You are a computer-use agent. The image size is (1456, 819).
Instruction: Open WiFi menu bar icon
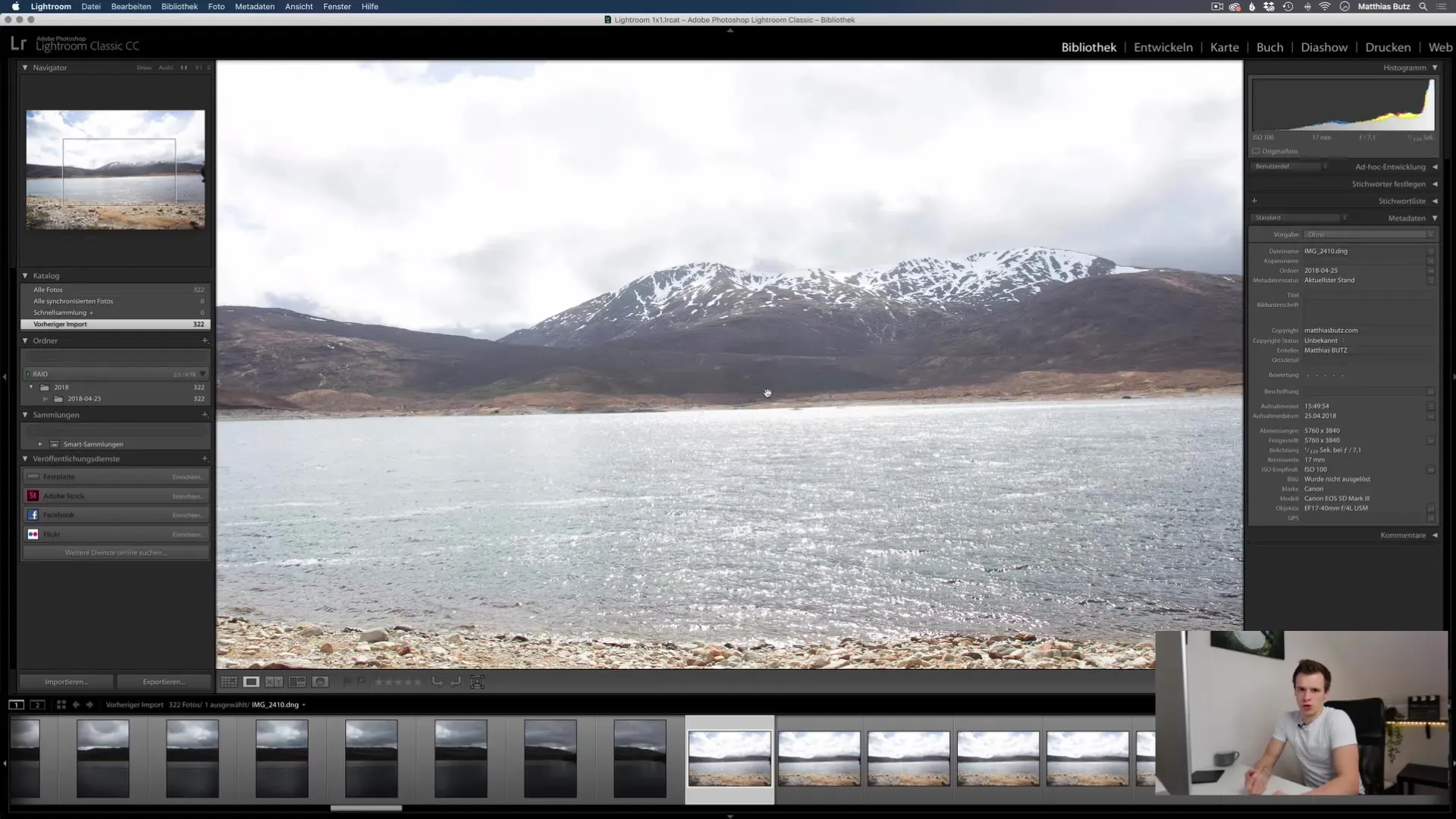coord(1325,6)
